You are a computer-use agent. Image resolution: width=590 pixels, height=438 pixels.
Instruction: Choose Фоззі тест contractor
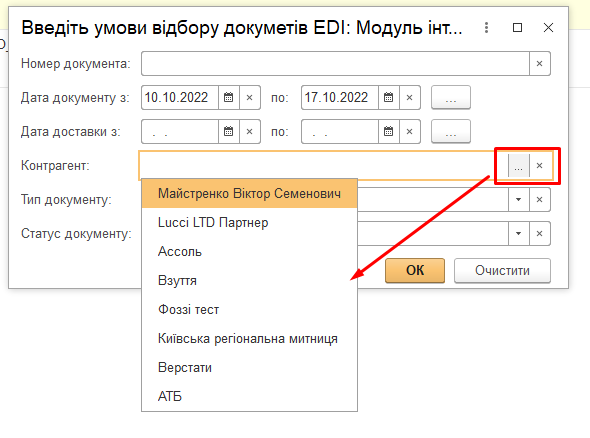(x=249, y=309)
